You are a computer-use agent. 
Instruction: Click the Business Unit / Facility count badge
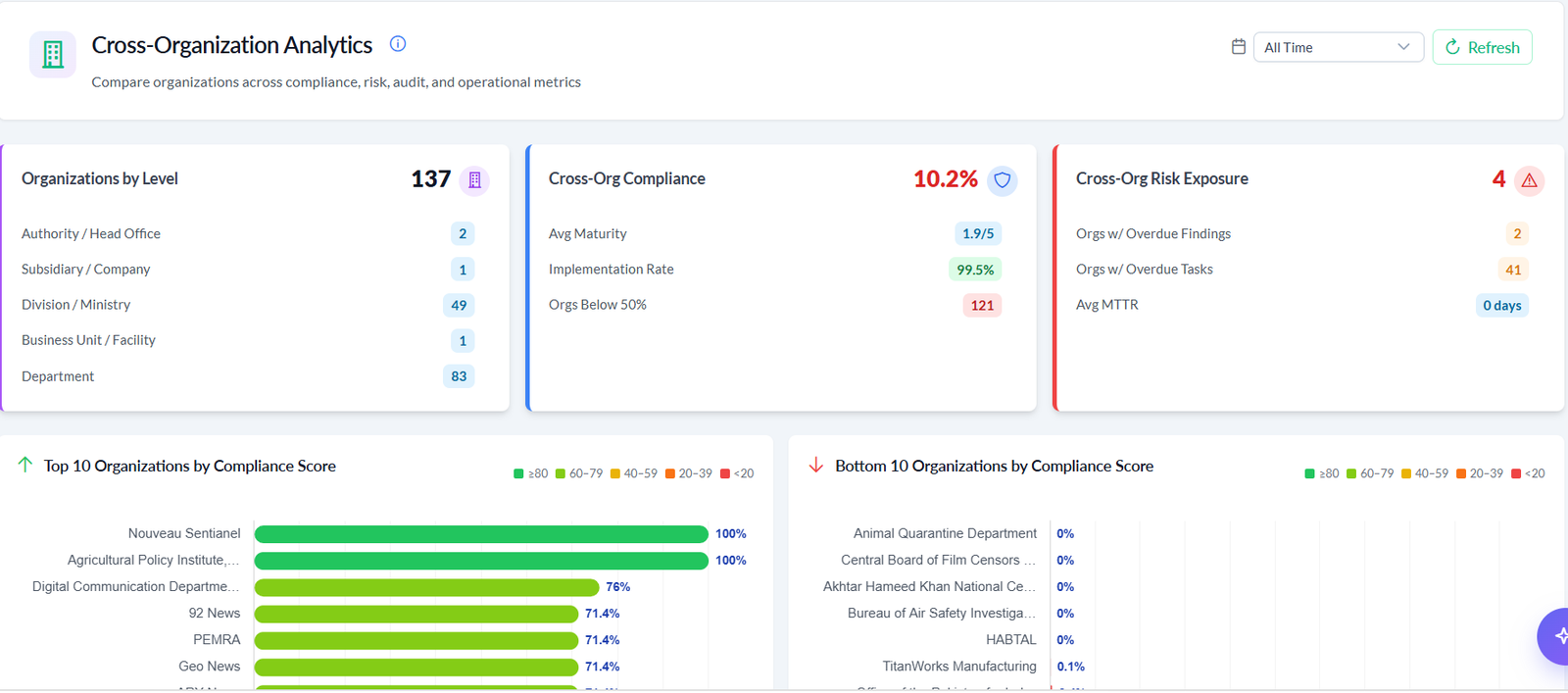point(463,340)
